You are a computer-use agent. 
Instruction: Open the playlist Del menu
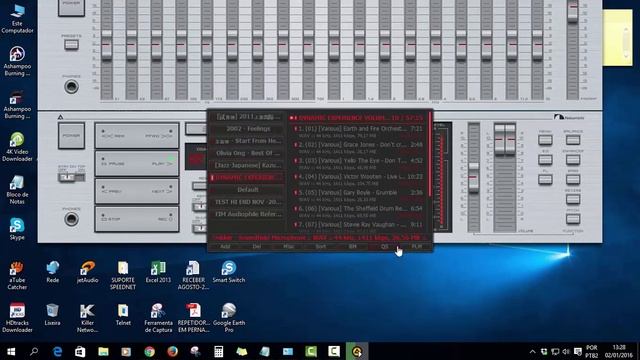coord(257,247)
